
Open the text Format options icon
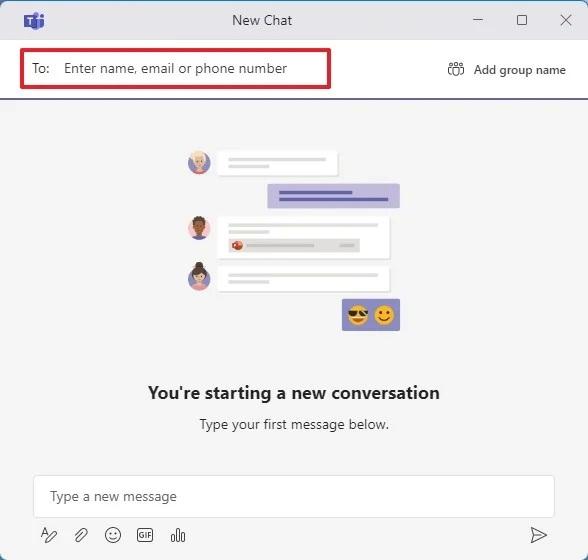pyautogui.click(x=49, y=535)
